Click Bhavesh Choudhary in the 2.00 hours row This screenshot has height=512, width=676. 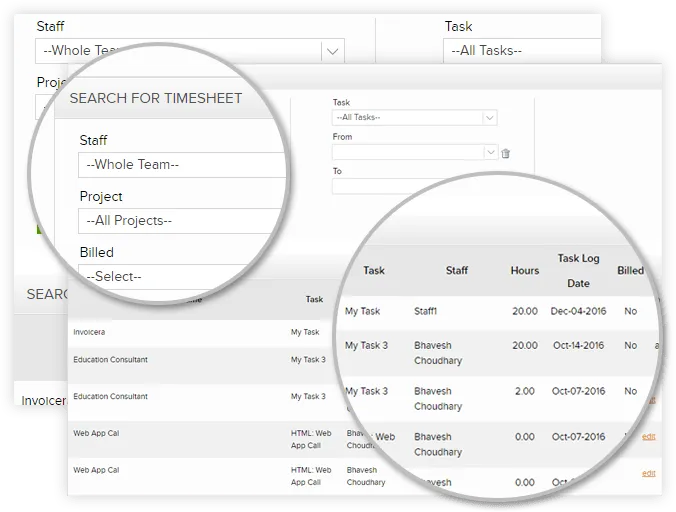click(x=438, y=399)
